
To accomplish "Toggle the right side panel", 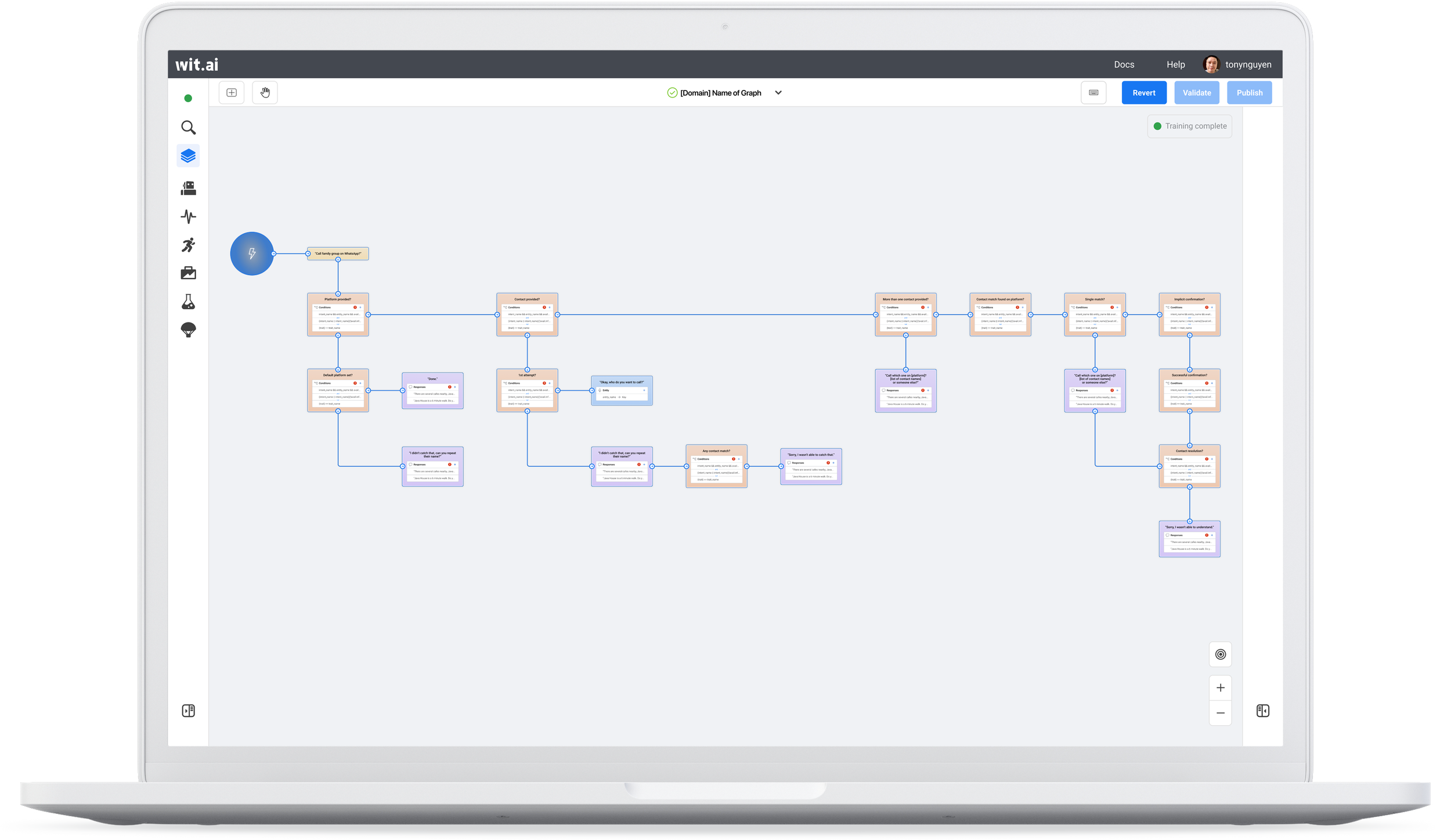I will 1262,711.
